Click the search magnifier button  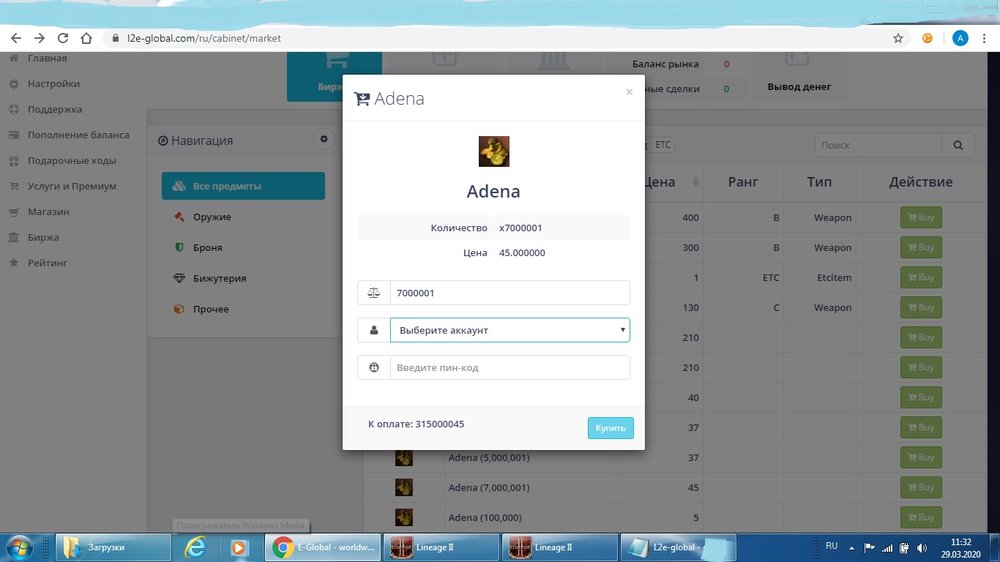(957, 145)
